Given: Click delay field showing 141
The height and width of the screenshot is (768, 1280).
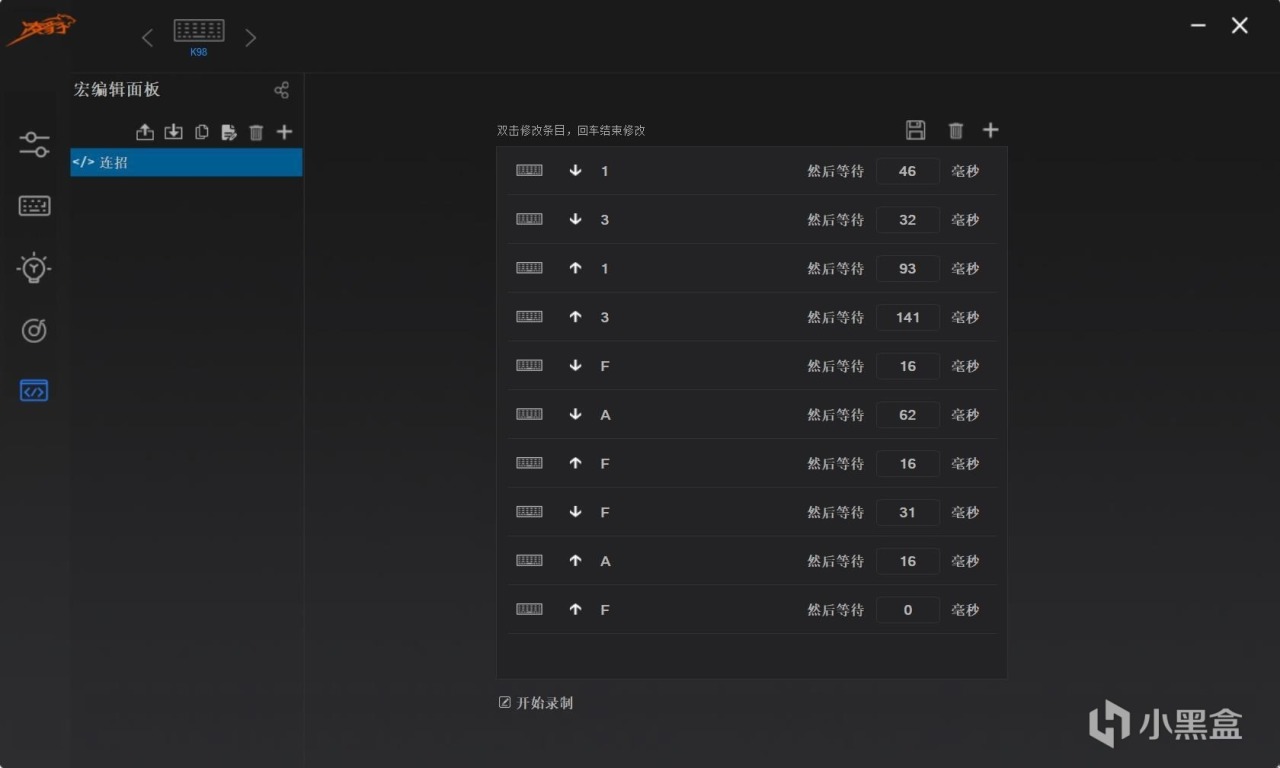Looking at the screenshot, I should pos(908,317).
